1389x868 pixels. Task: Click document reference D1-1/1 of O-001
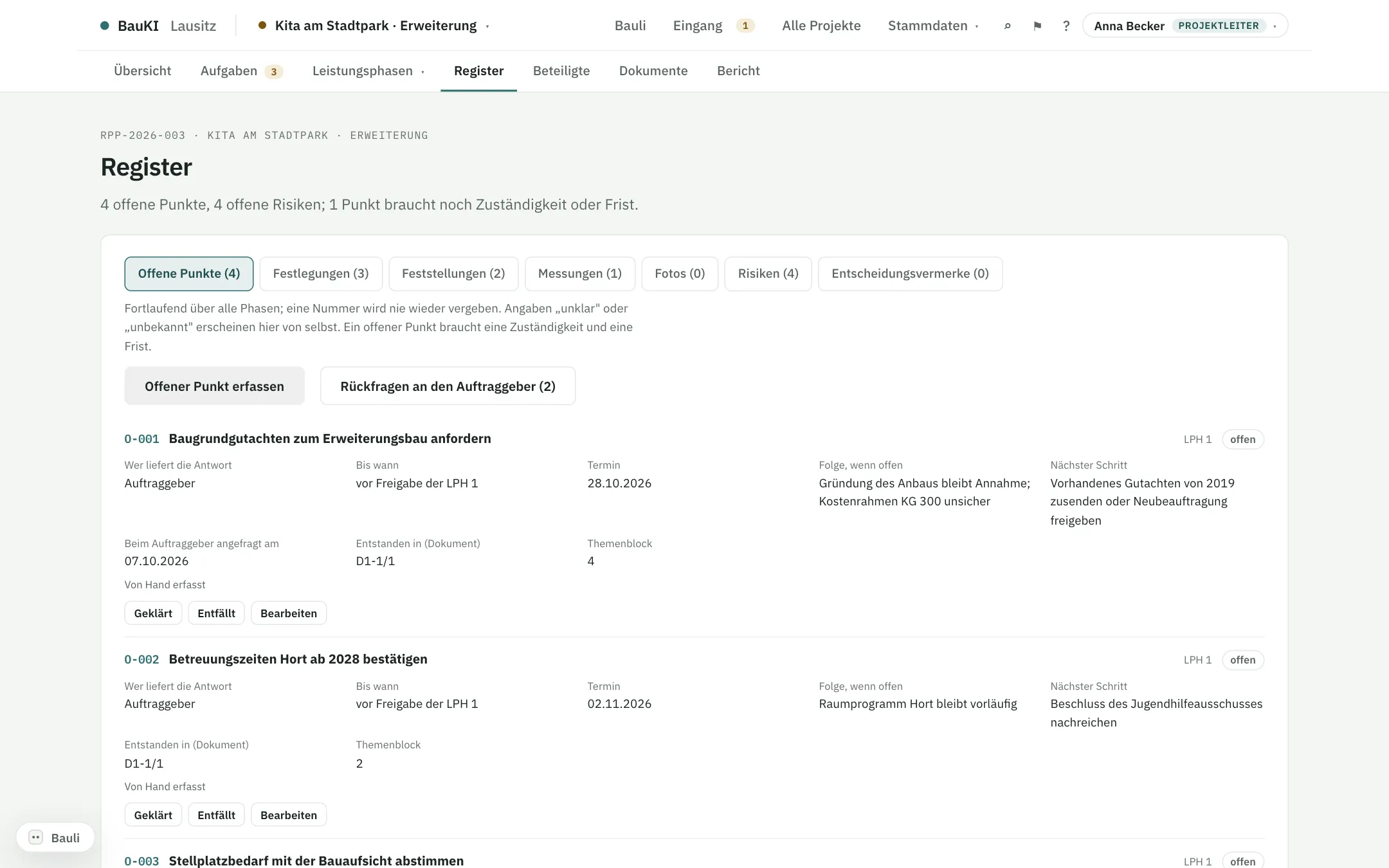click(x=376, y=561)
